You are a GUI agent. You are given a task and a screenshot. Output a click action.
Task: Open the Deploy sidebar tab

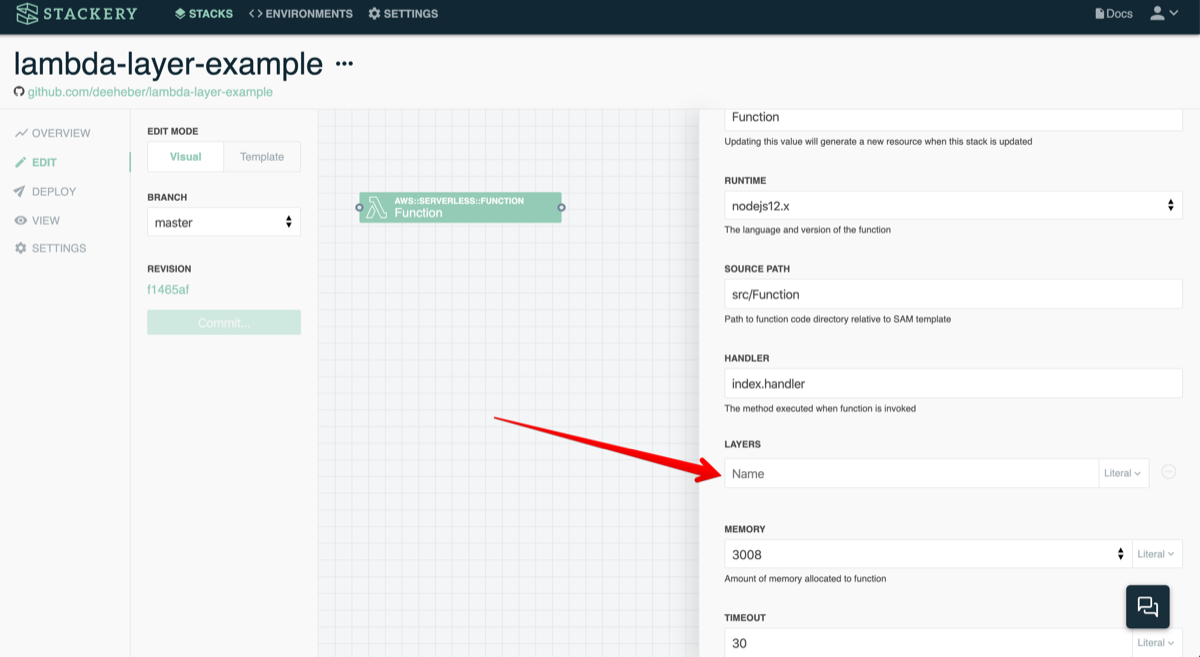(x=54, y=191)
